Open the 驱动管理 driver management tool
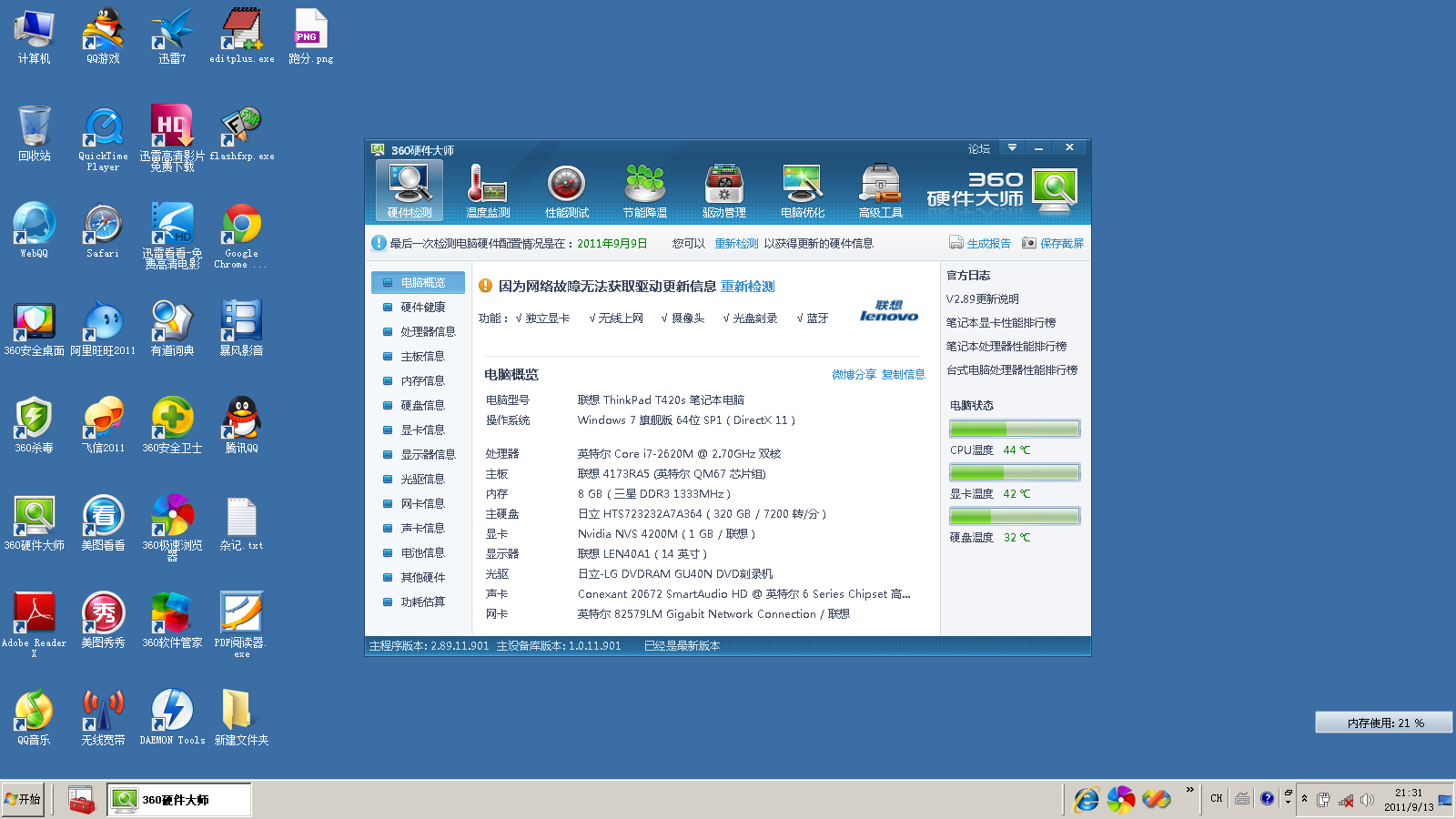The image size is (1456, 819). pyautogui.click(x=724, y=191)
